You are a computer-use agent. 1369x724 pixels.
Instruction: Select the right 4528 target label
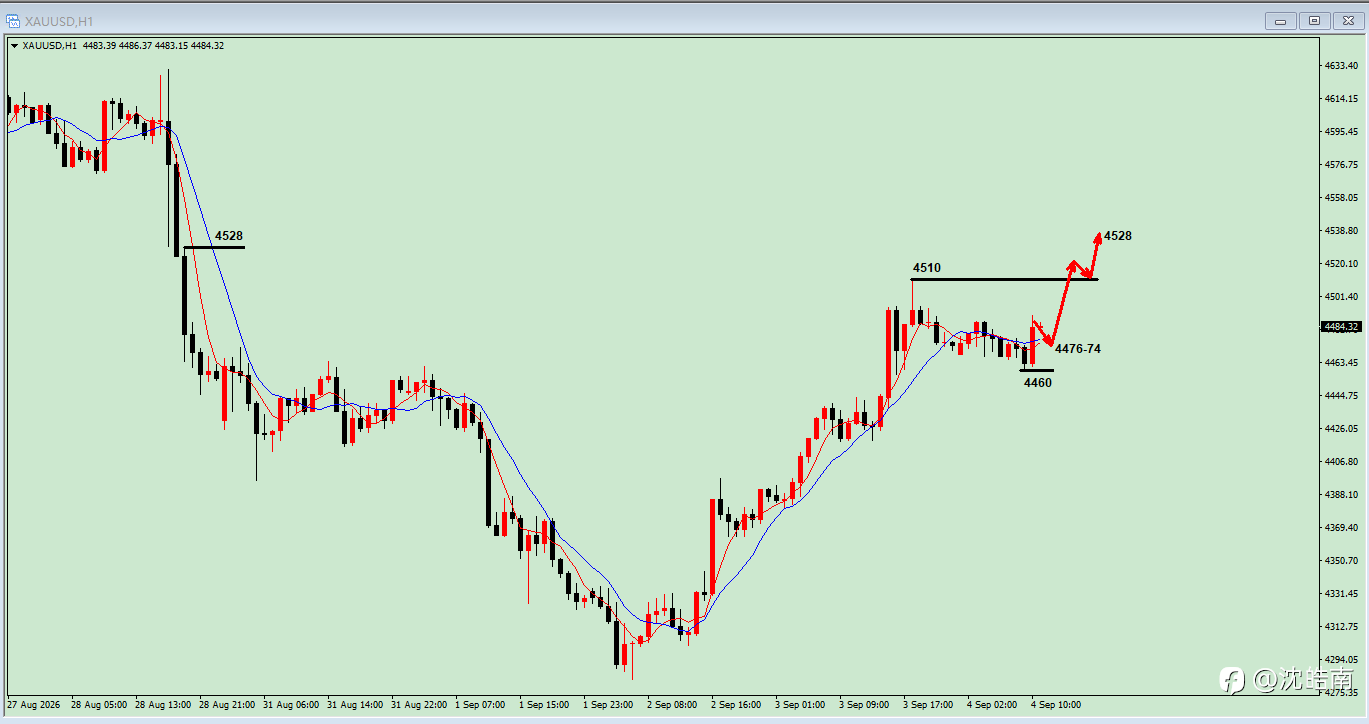pos(1118,236)
